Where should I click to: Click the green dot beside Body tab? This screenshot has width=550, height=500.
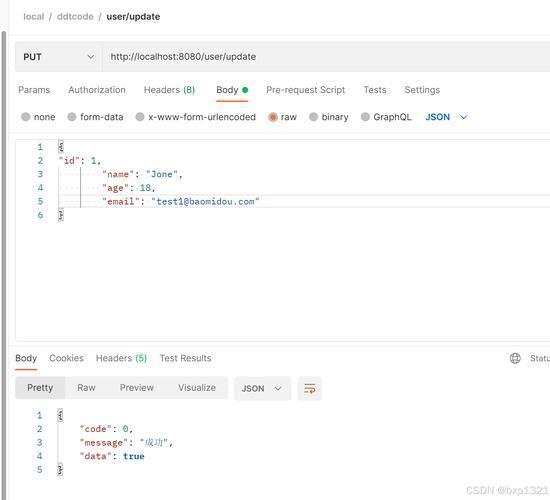pyautogui.click(x=245, y=90)
